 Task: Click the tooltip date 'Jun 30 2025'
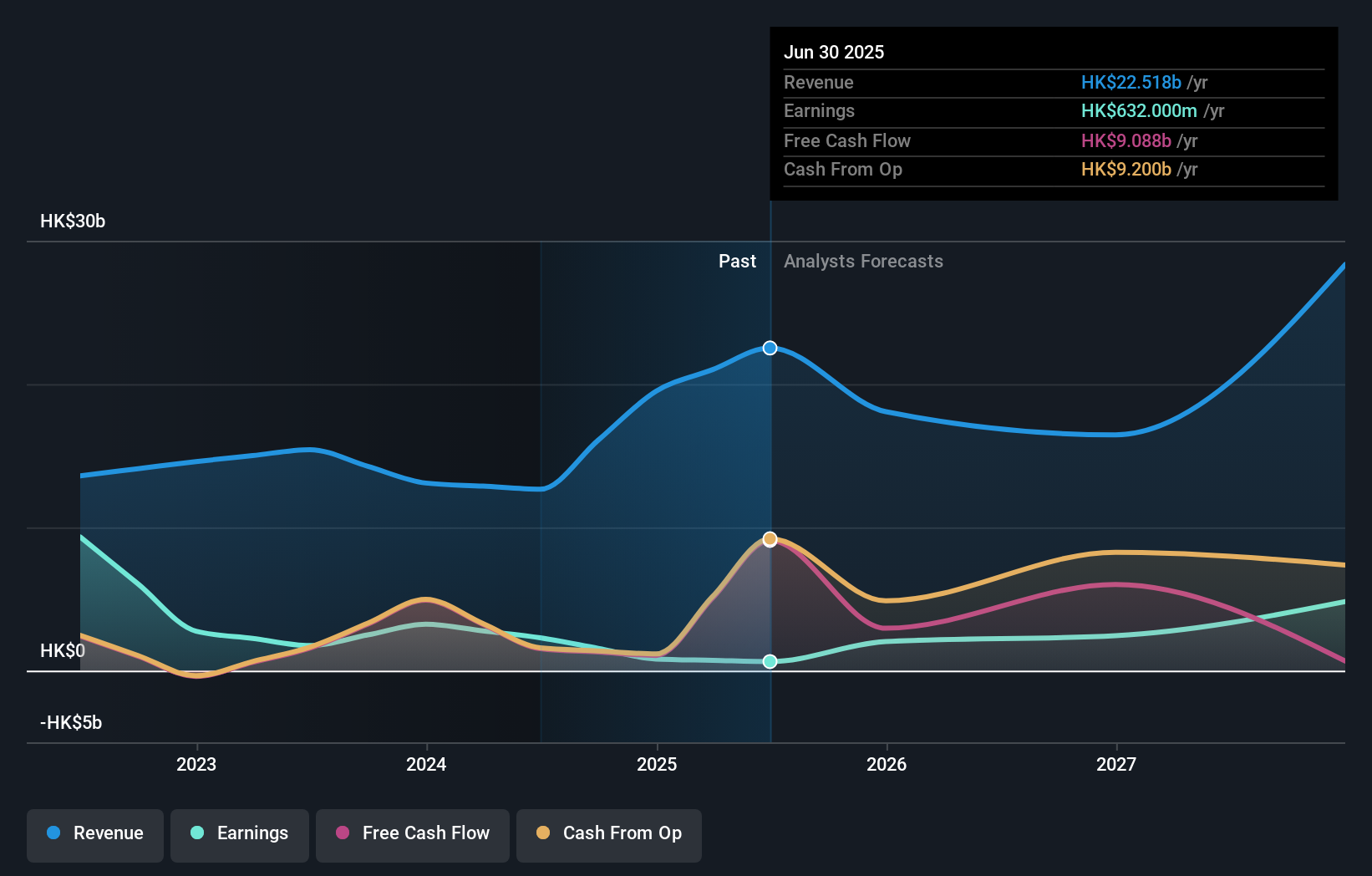click(834, 52)
